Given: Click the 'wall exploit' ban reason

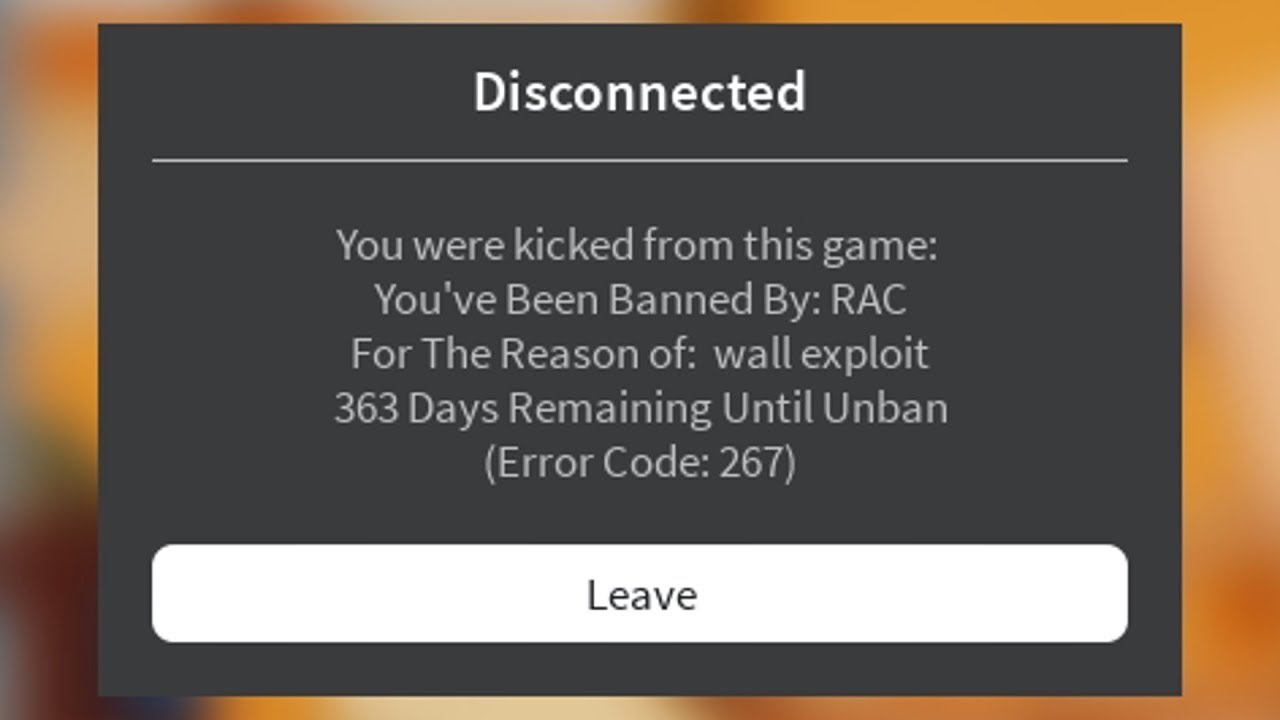Looking at the screenshot, I should point(821,355).
